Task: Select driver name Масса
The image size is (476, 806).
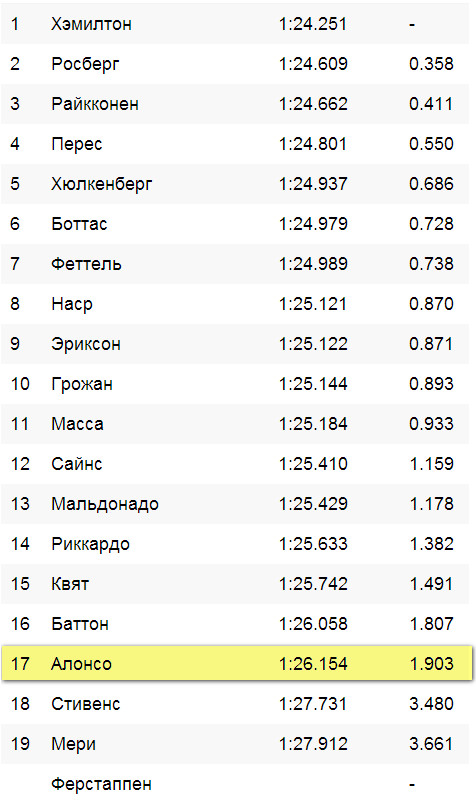Action: coord(77,424)
